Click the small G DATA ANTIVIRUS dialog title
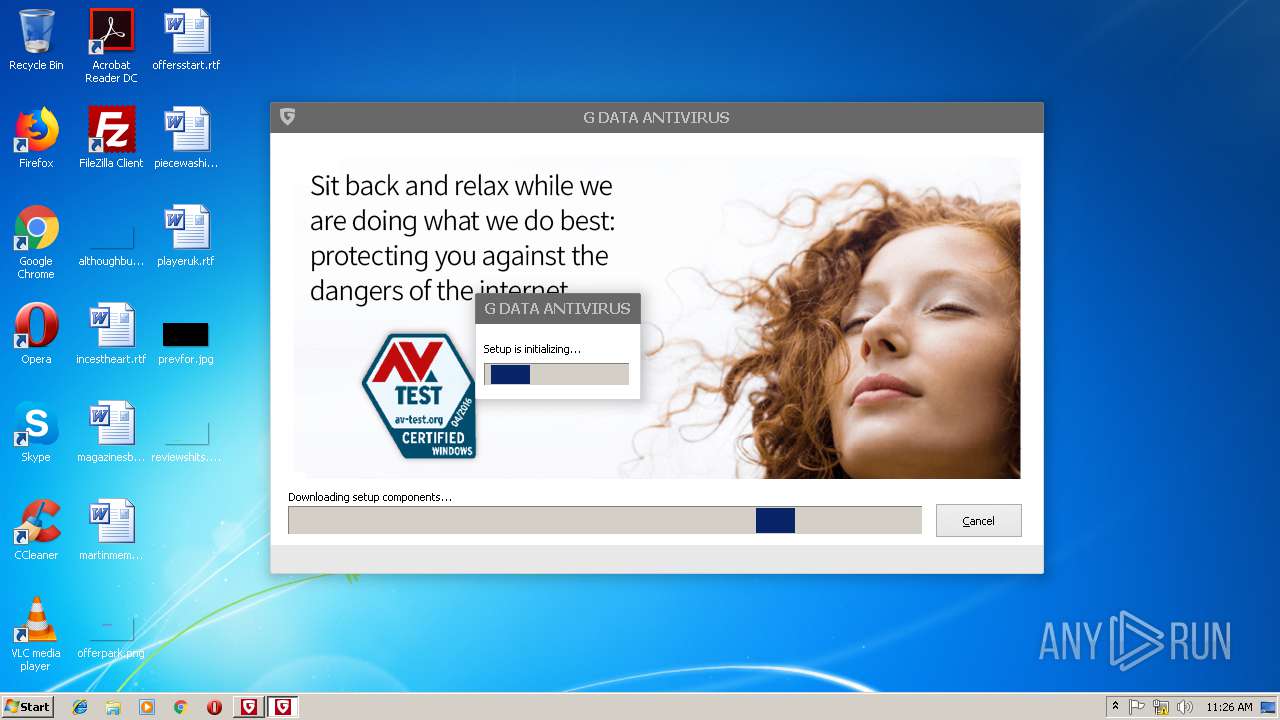Viewport: 1280px width, 720px height. click(x=557, y=308)
